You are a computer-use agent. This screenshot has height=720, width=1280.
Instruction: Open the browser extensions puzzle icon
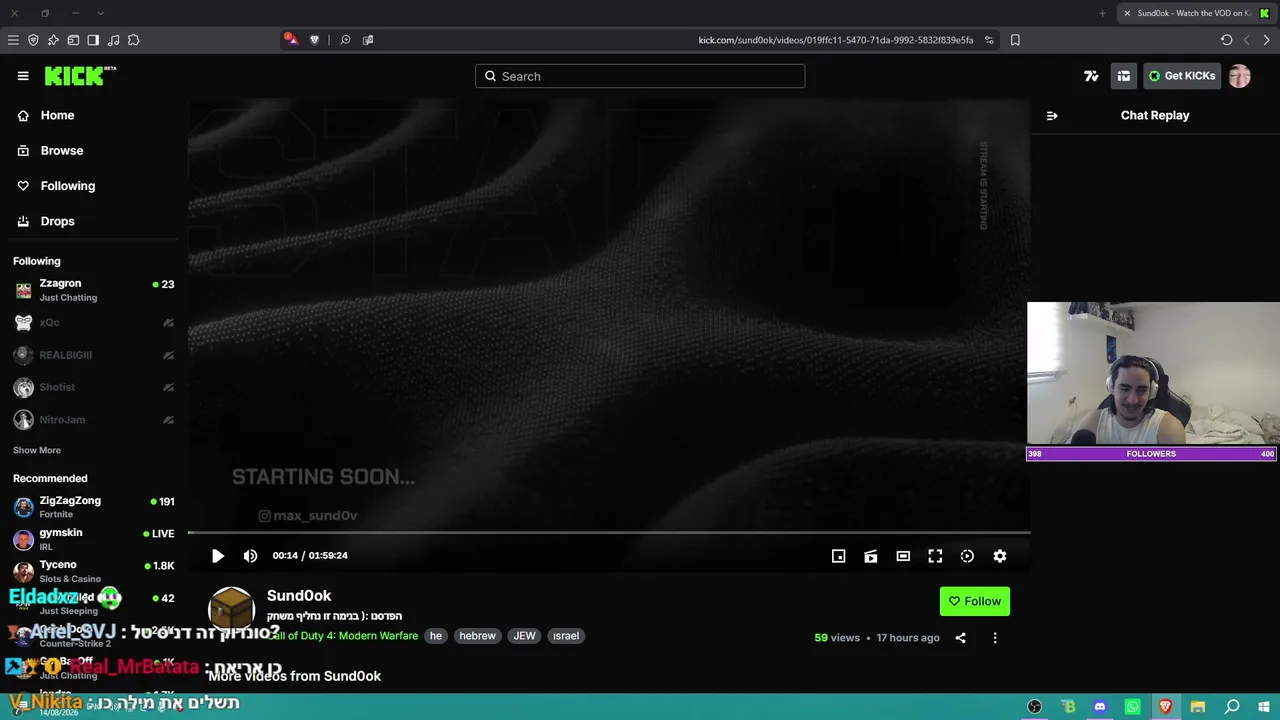(133, 40)
